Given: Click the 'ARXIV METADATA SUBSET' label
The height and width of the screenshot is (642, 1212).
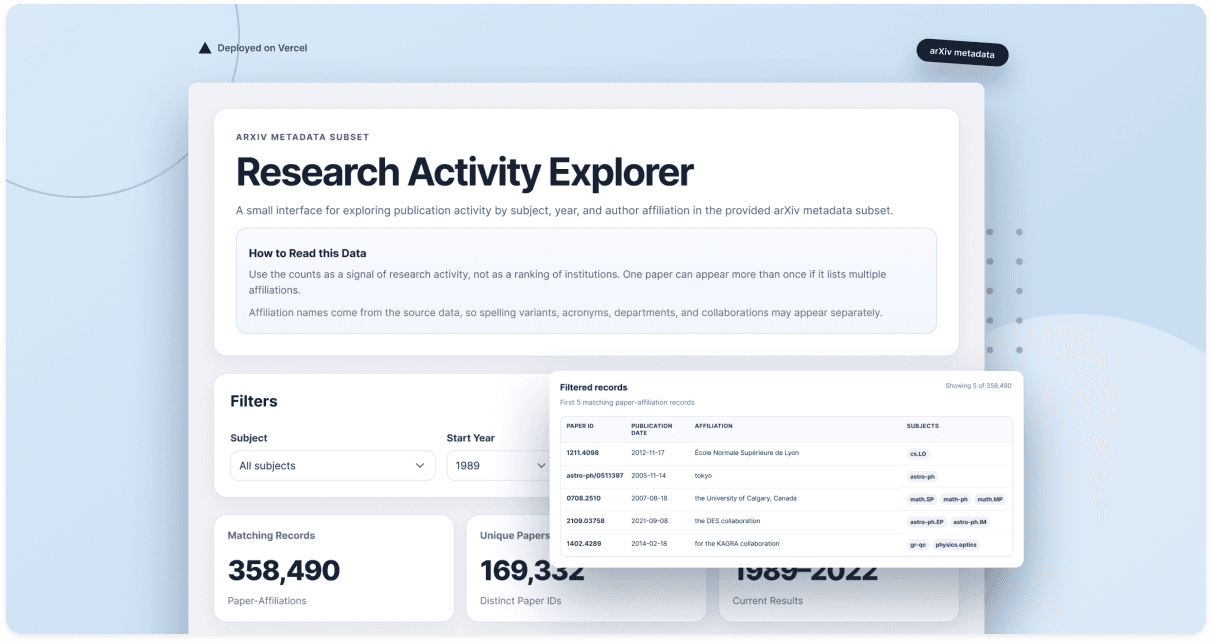Looking at the screenshot, I should pos(302,137).
